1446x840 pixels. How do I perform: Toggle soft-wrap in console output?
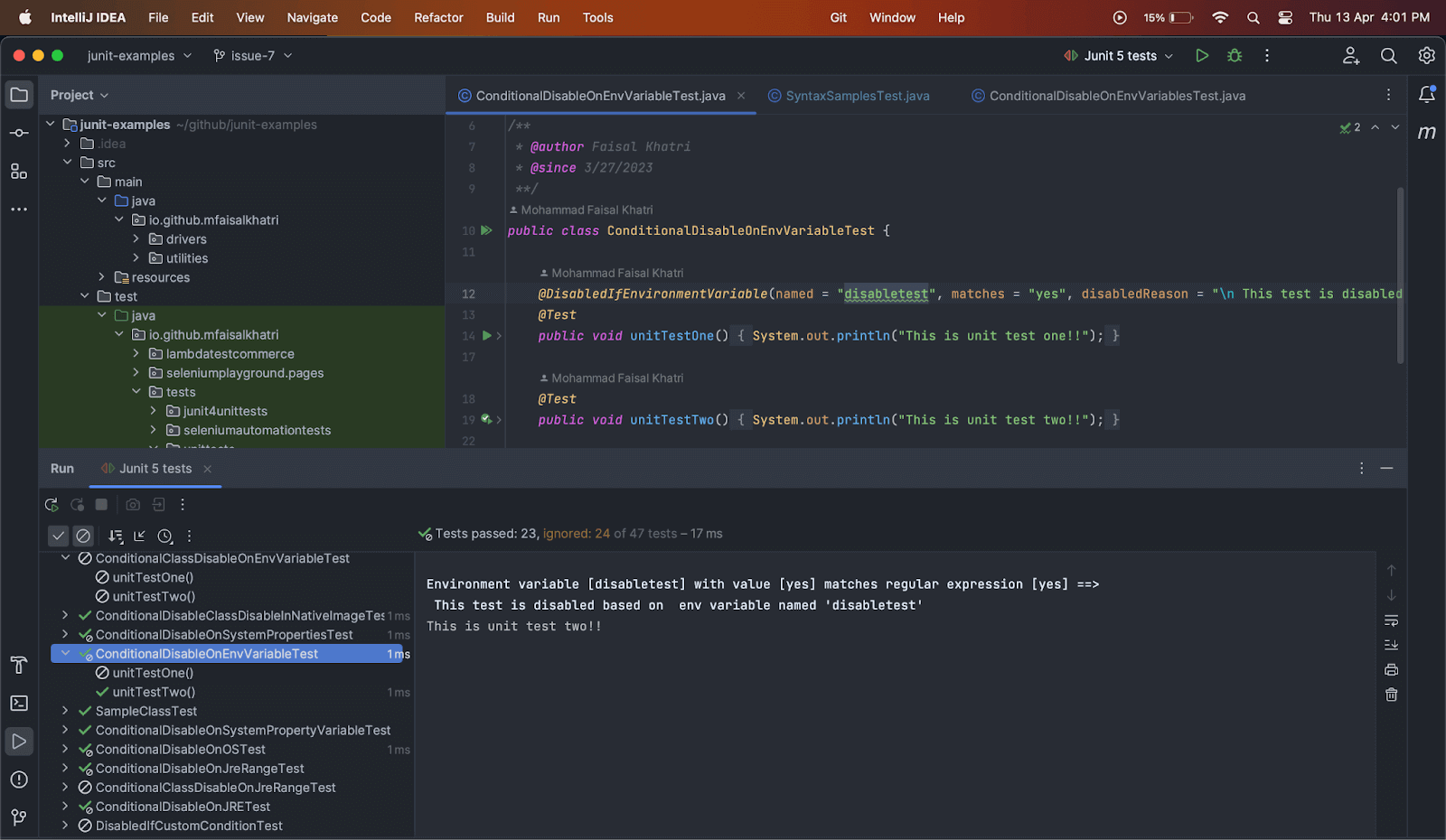pyautogui.click(x=1392, y=621)
